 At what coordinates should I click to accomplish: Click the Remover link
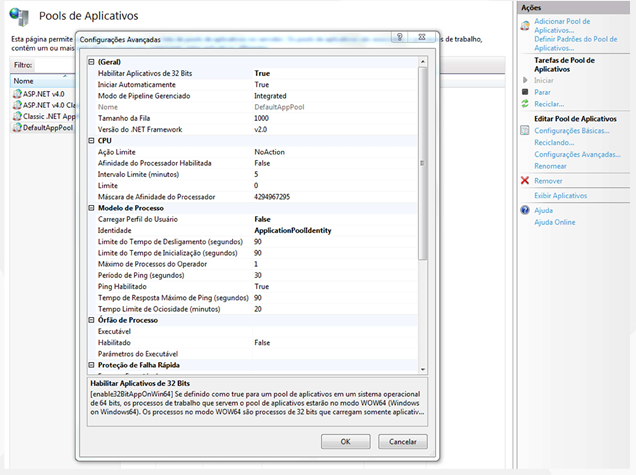(x=548, y=181)
